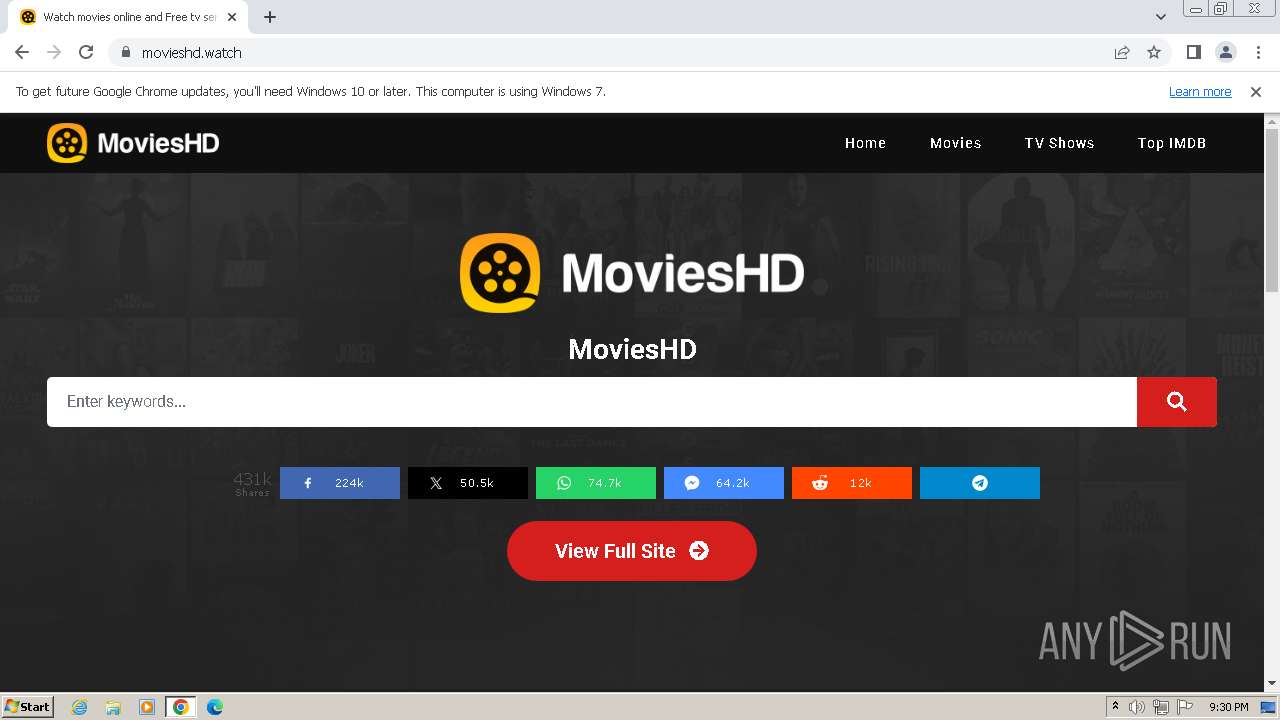
Task: Click the MoviesHD header logo
Action: (x=133, y=143)
